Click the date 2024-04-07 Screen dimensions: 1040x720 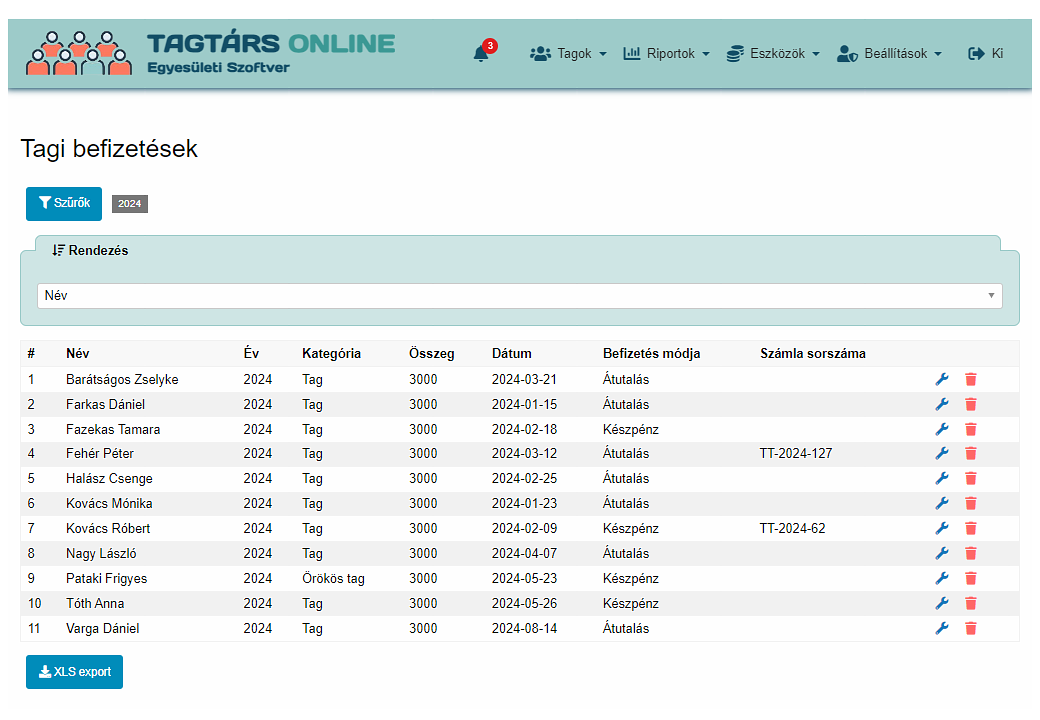(524, 554)
